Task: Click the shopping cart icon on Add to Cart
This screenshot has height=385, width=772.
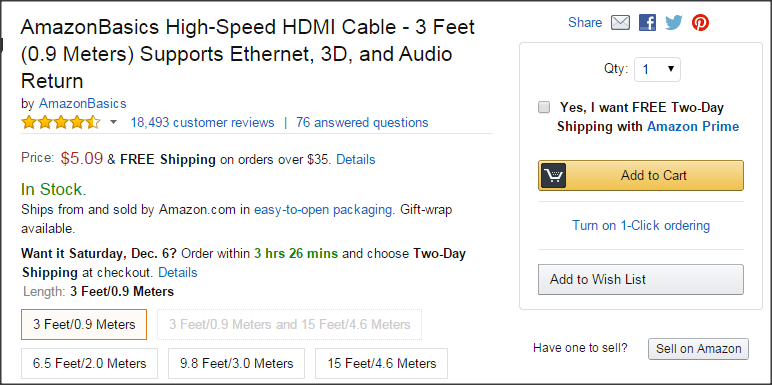Action: (x=553, y=175)
